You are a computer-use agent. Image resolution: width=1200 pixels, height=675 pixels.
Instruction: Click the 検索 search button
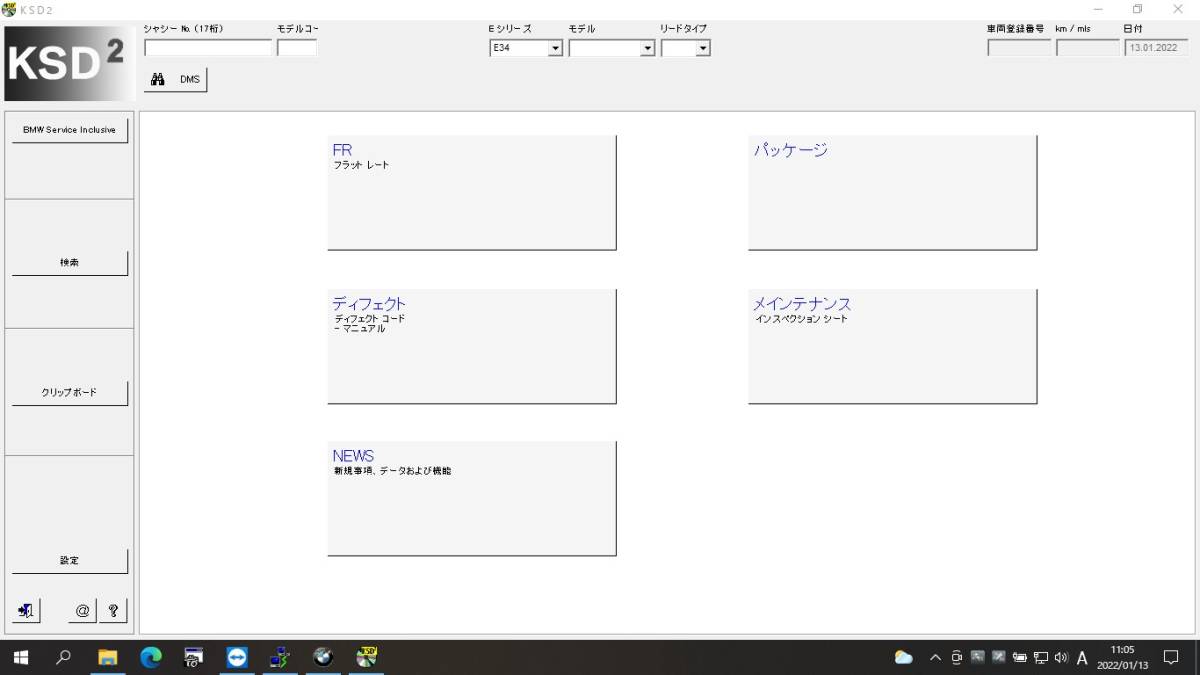[70, 262]
